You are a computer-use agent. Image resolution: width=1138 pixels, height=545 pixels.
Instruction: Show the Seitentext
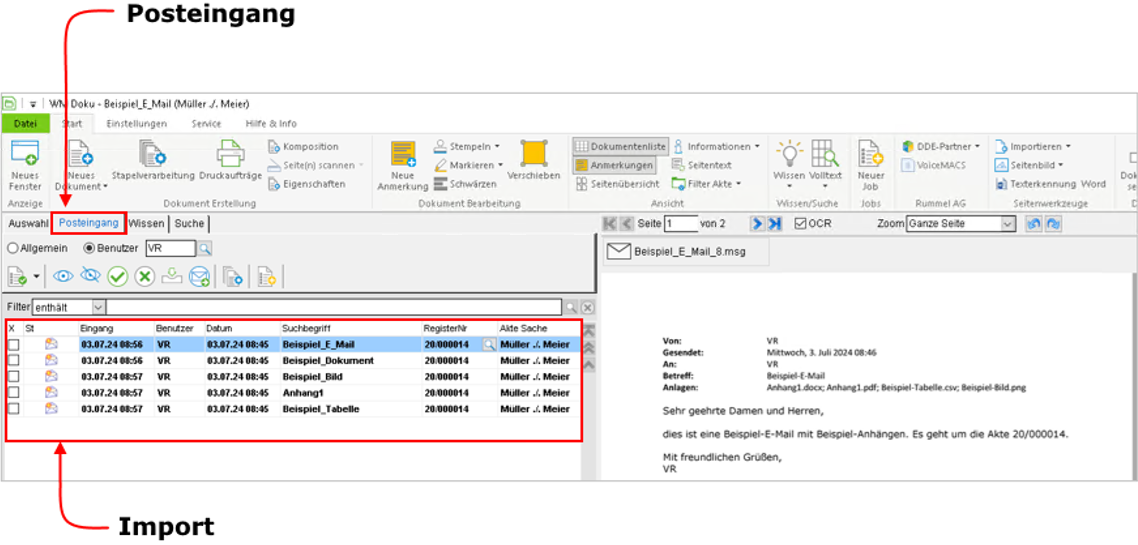[701, 165]
